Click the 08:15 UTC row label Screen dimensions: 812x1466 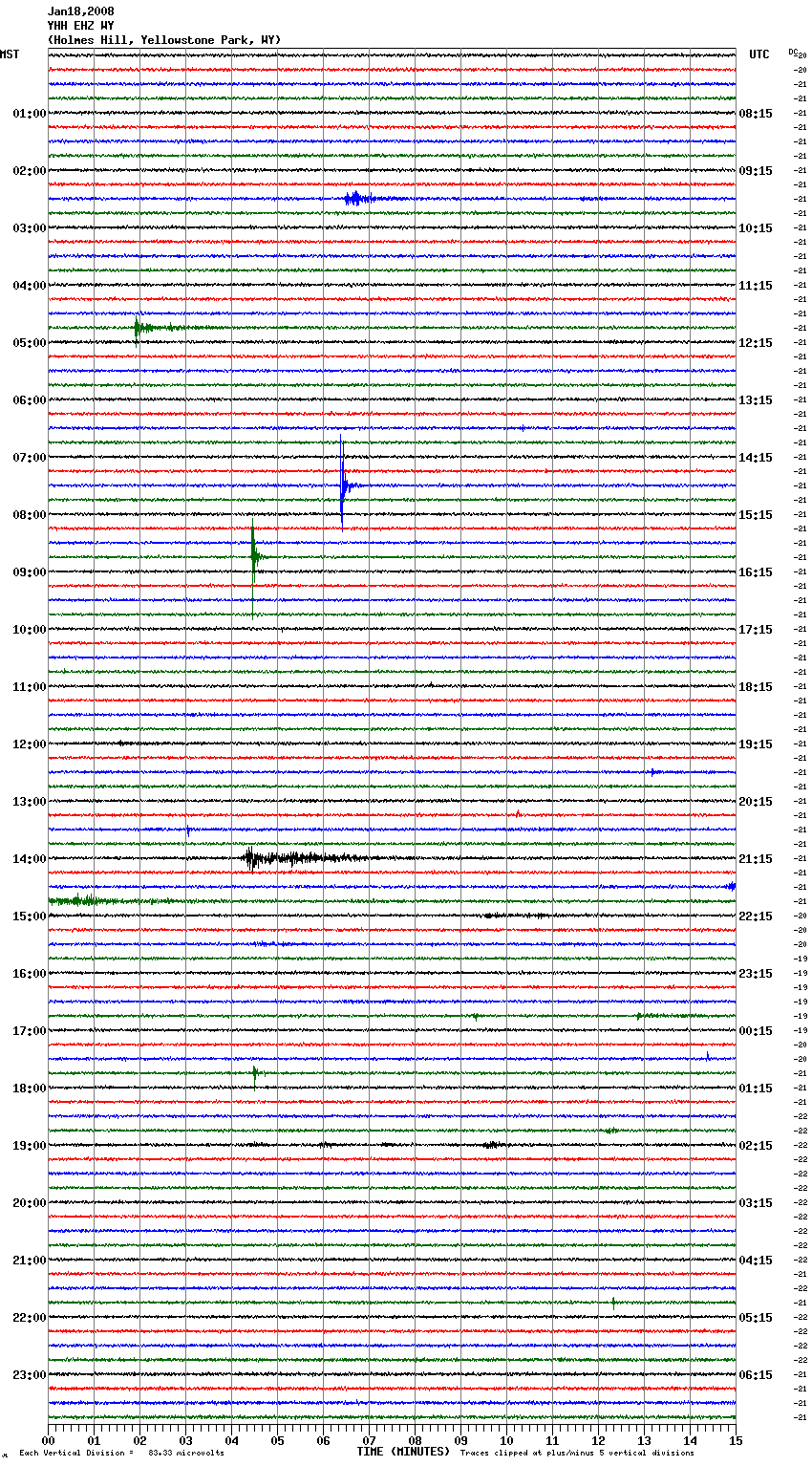[x=756, y=114]
